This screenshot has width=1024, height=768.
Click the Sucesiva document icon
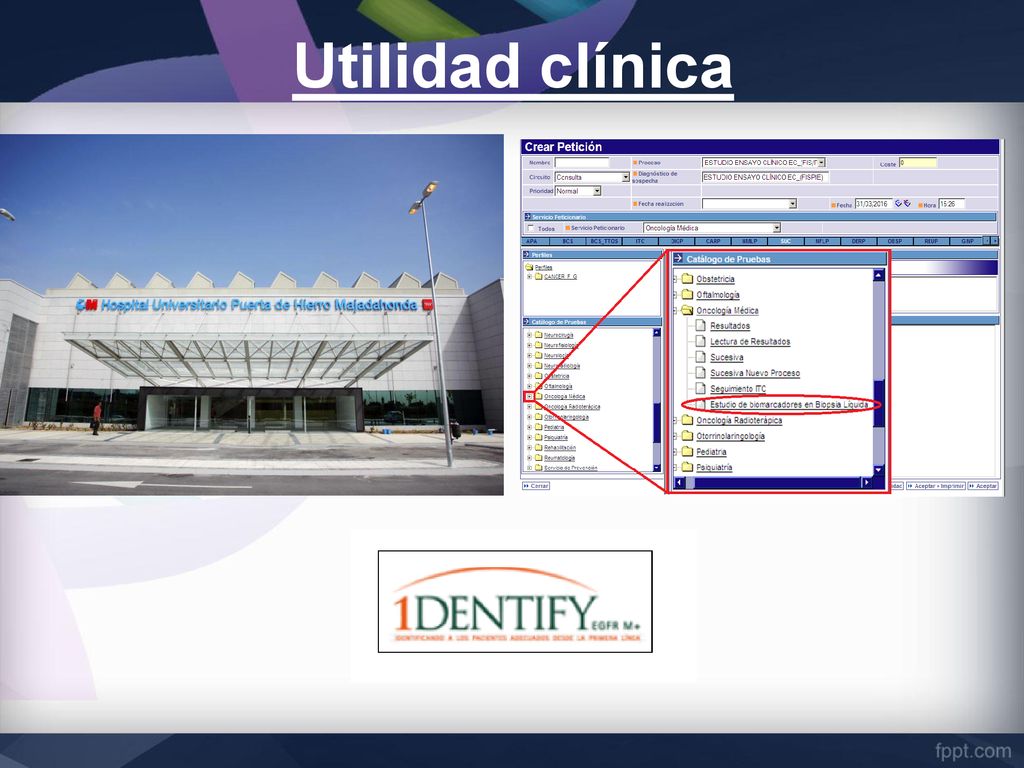pyautogui.click(x=701, y=357)
